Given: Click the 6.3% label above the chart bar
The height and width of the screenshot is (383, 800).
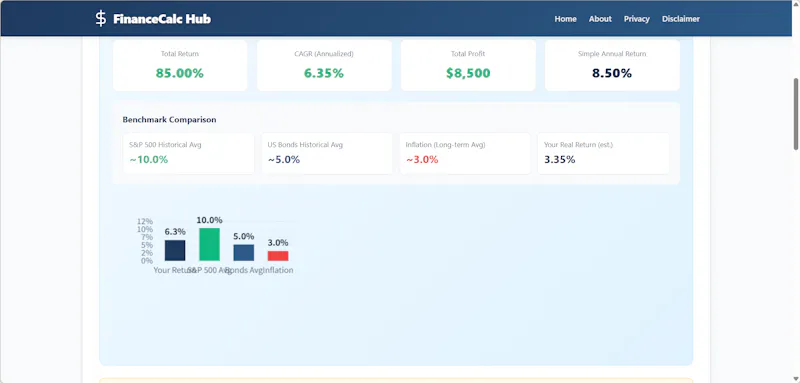Looking at the screenshot, I should [175, 232].
